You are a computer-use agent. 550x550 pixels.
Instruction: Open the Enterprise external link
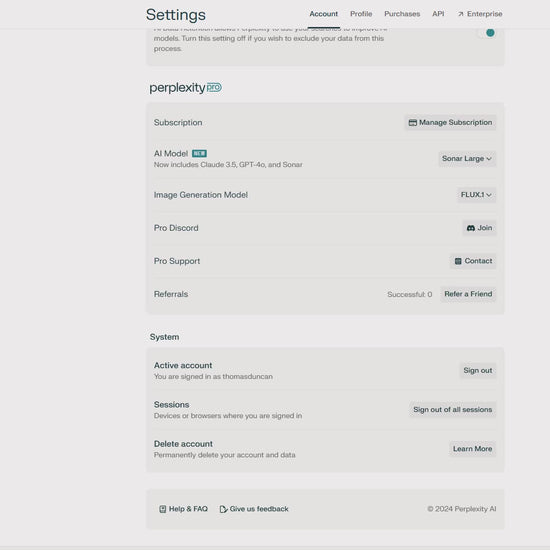tap(480, 14)
